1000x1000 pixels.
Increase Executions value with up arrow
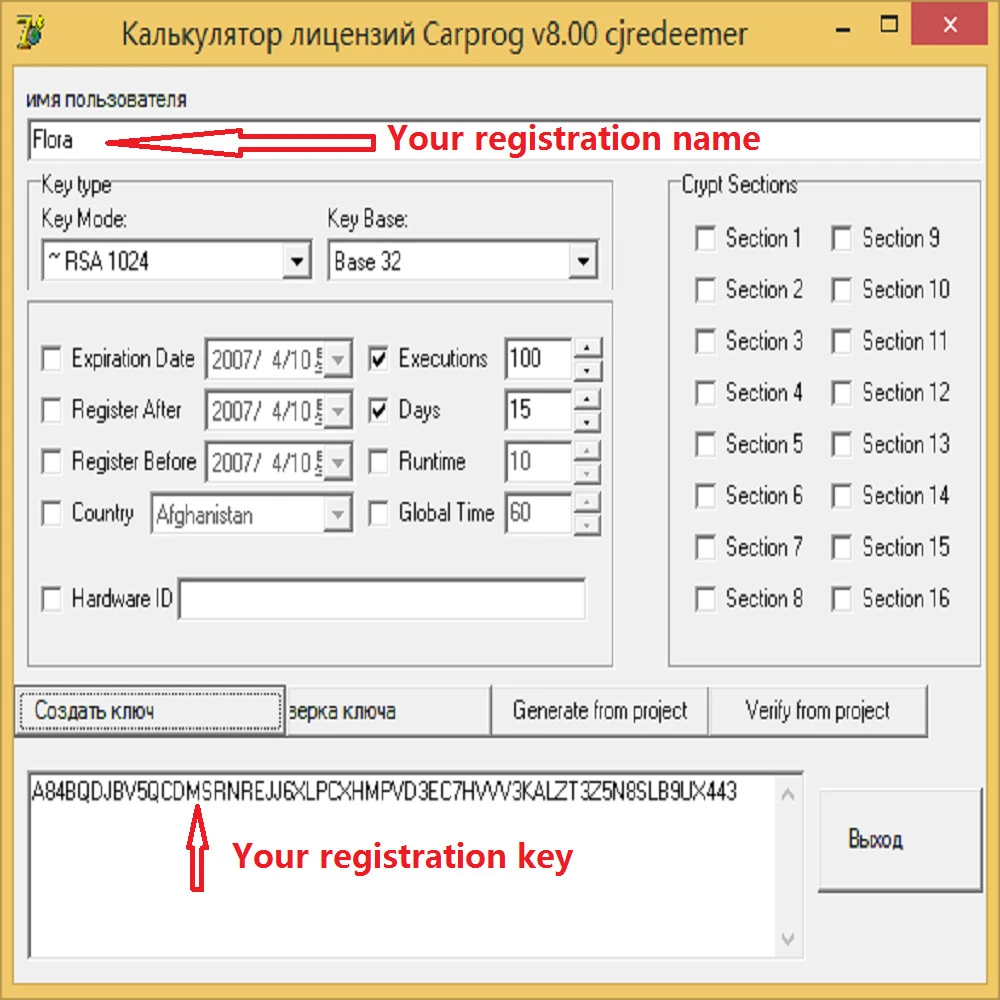pyautogui.click(x=587, y=348)
